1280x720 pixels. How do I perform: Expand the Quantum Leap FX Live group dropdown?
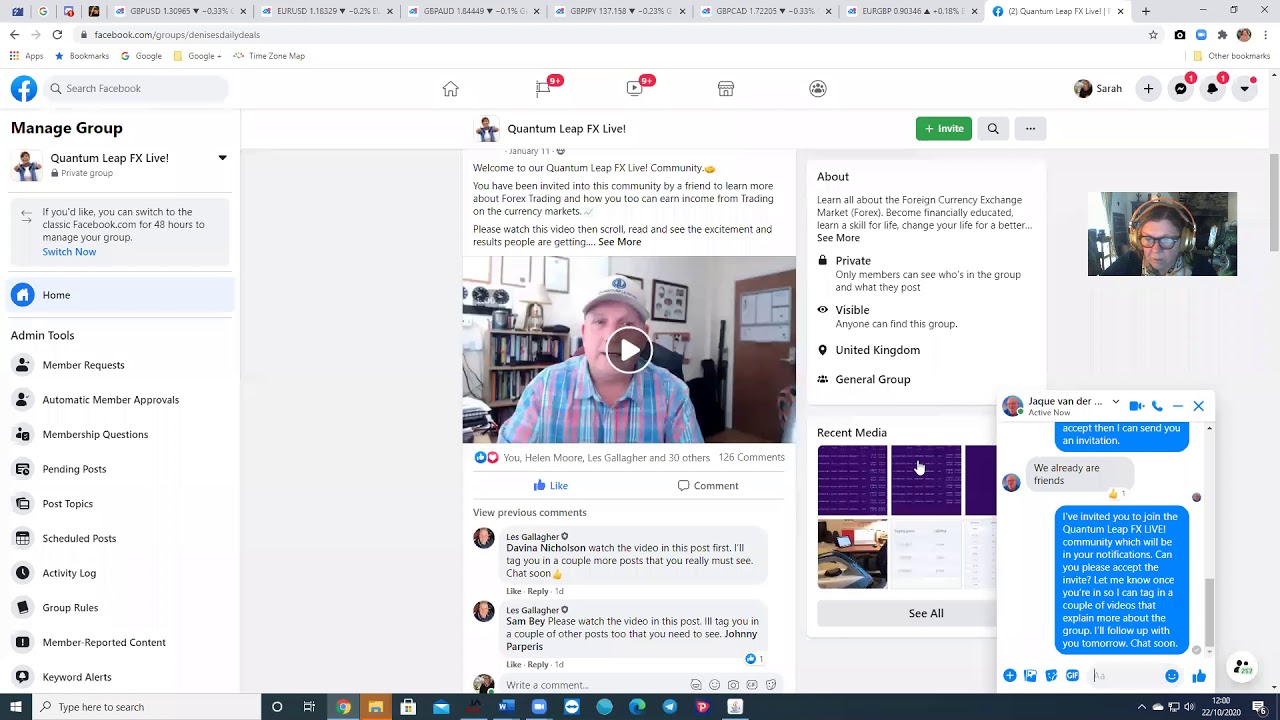pyautogui.click(x=222, y=158)
